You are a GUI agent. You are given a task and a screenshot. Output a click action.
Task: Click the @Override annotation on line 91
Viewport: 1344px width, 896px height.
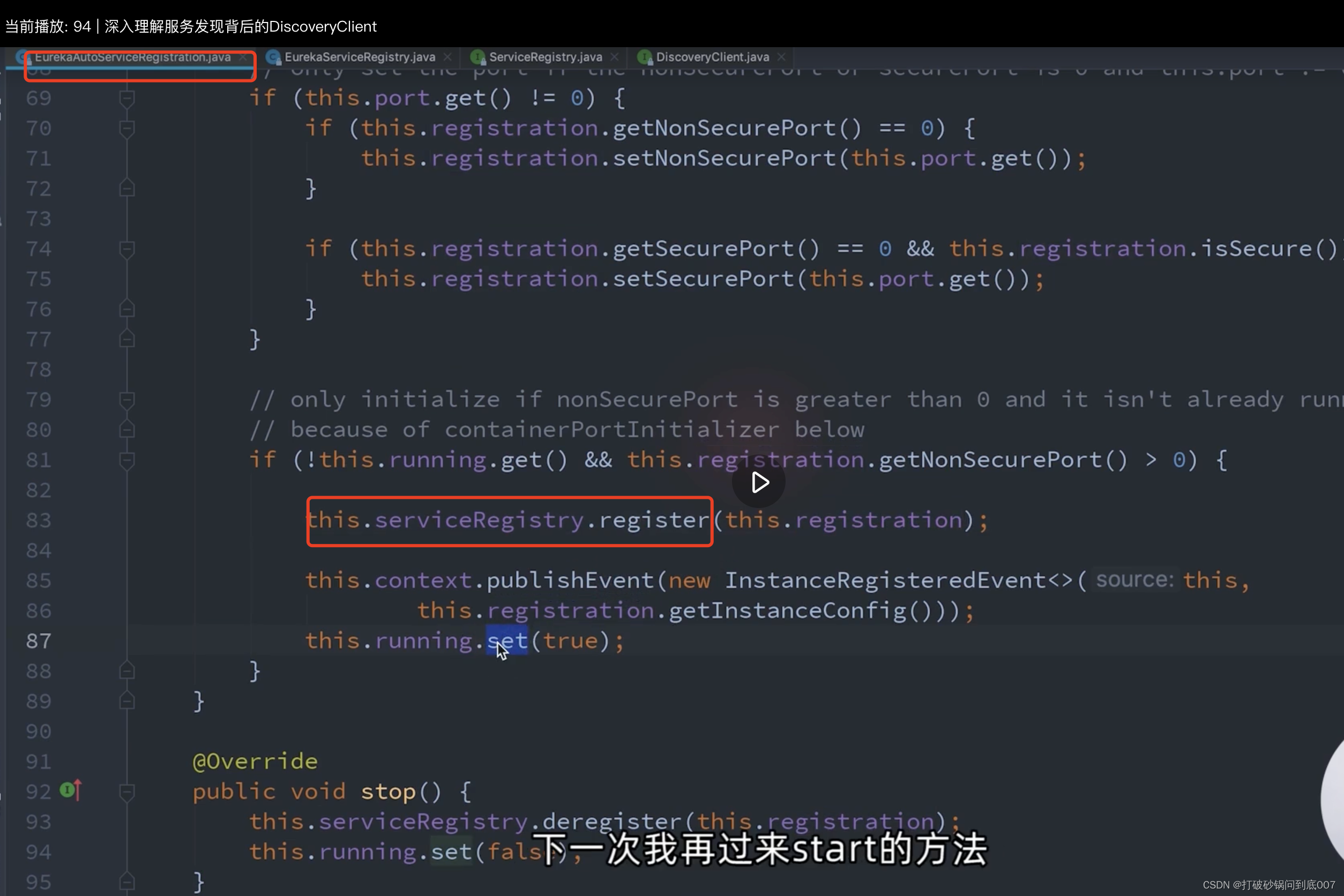tap(255, 761)
